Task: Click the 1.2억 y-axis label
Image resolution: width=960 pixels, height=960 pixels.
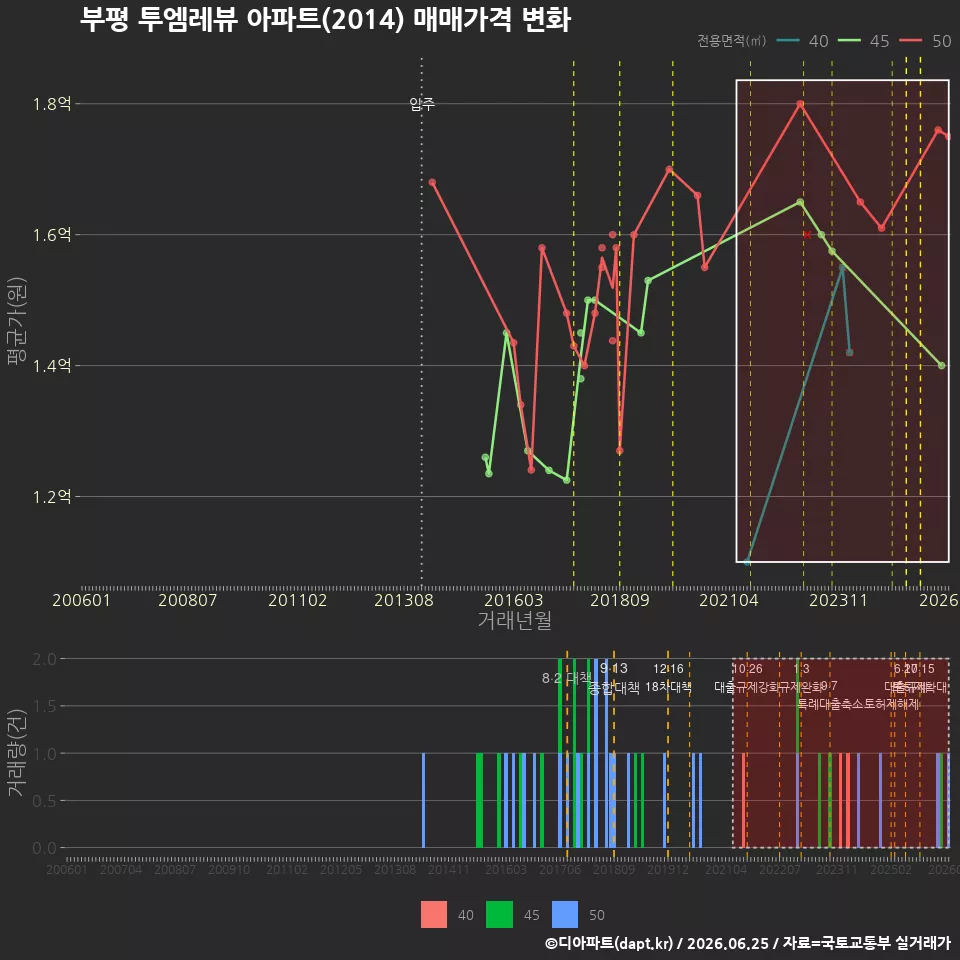Action: click(x=52, y=497)
